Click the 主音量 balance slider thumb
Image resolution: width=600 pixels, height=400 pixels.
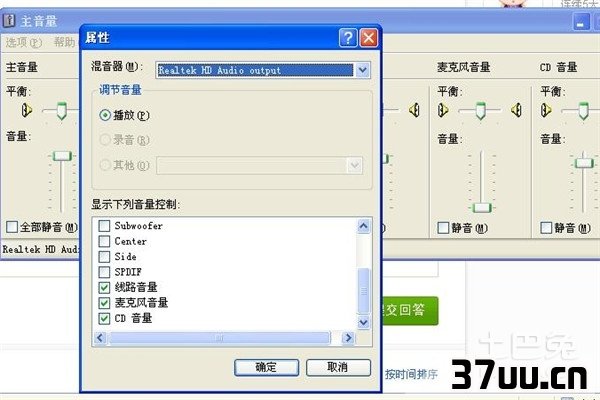tap(61, 111)
